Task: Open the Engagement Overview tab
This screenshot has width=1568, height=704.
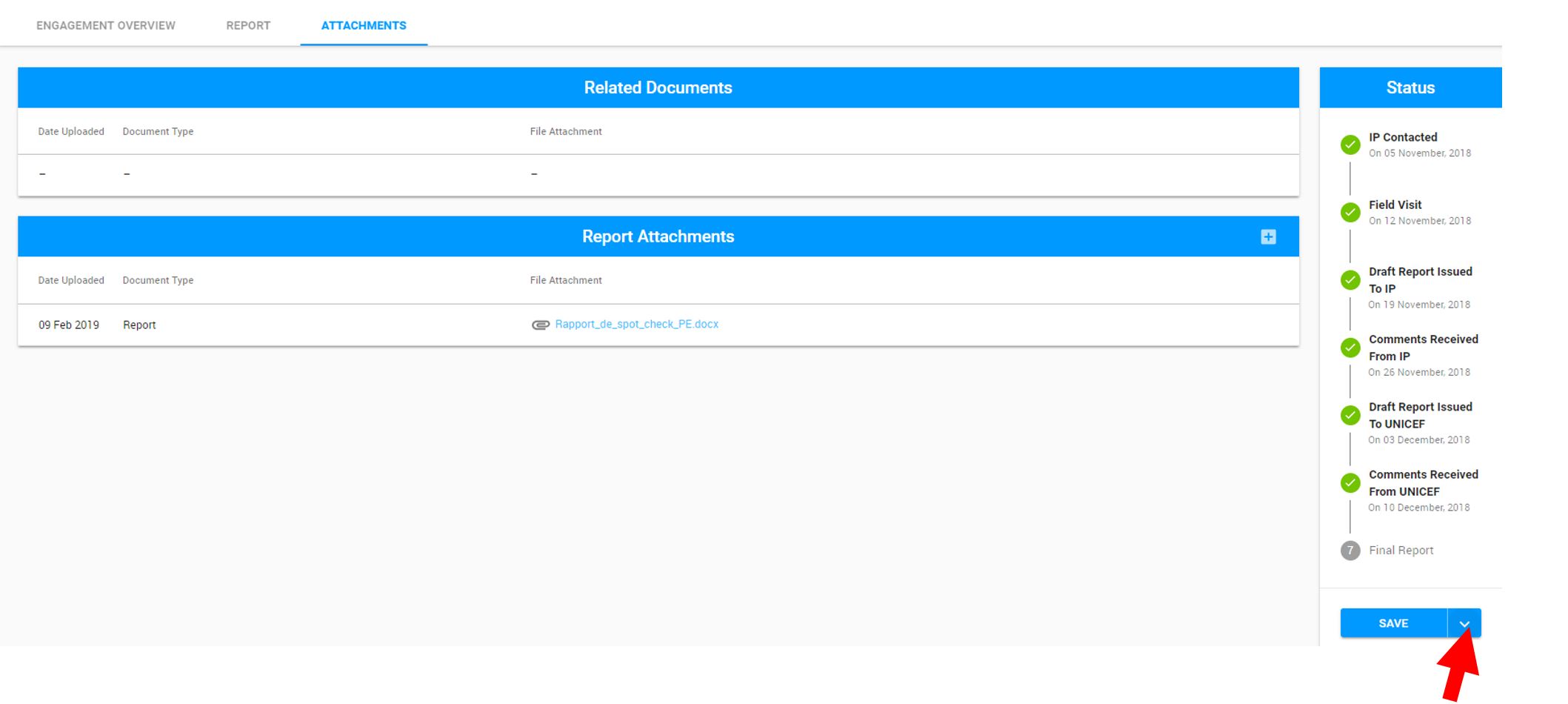Action: [x=106, y=25]
